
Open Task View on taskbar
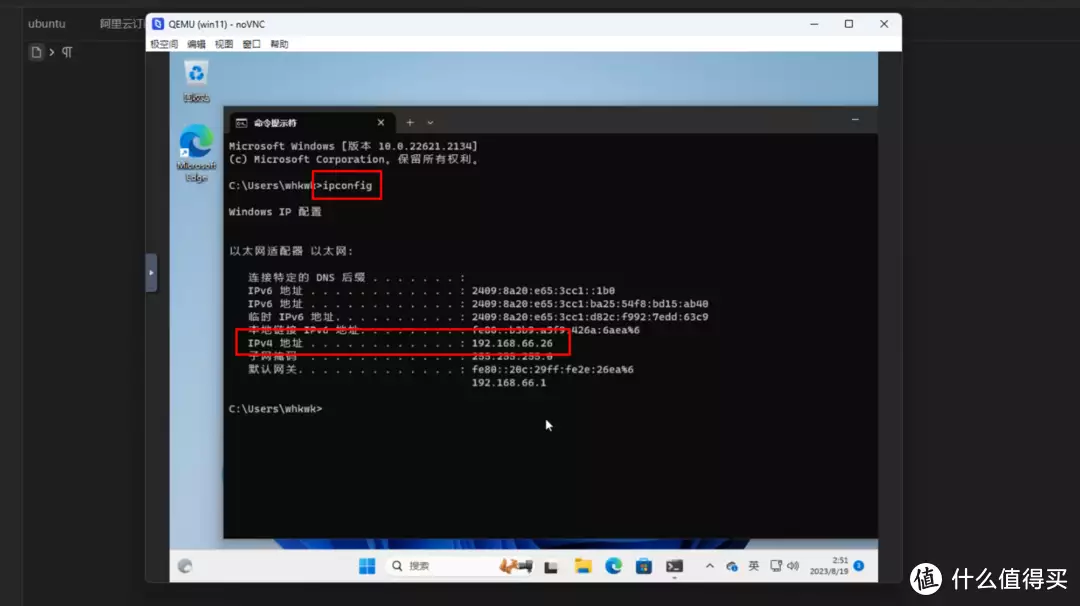click(x=551, y=567)
